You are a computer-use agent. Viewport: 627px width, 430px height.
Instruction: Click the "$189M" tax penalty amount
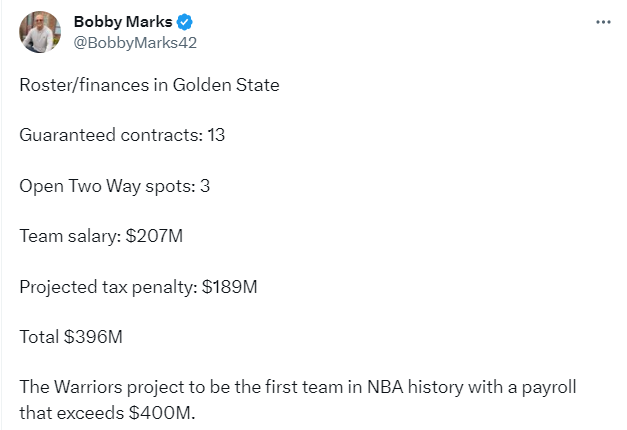click(230, 287)
